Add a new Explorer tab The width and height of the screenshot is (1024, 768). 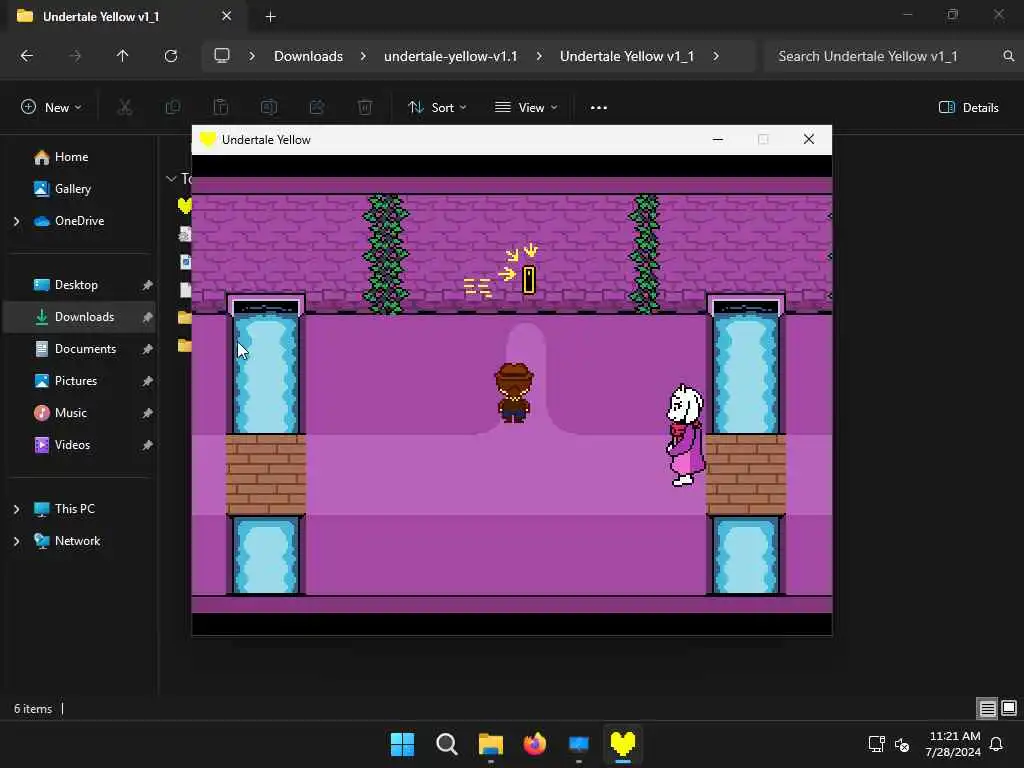pyautogui.click(x=270, y=17)
